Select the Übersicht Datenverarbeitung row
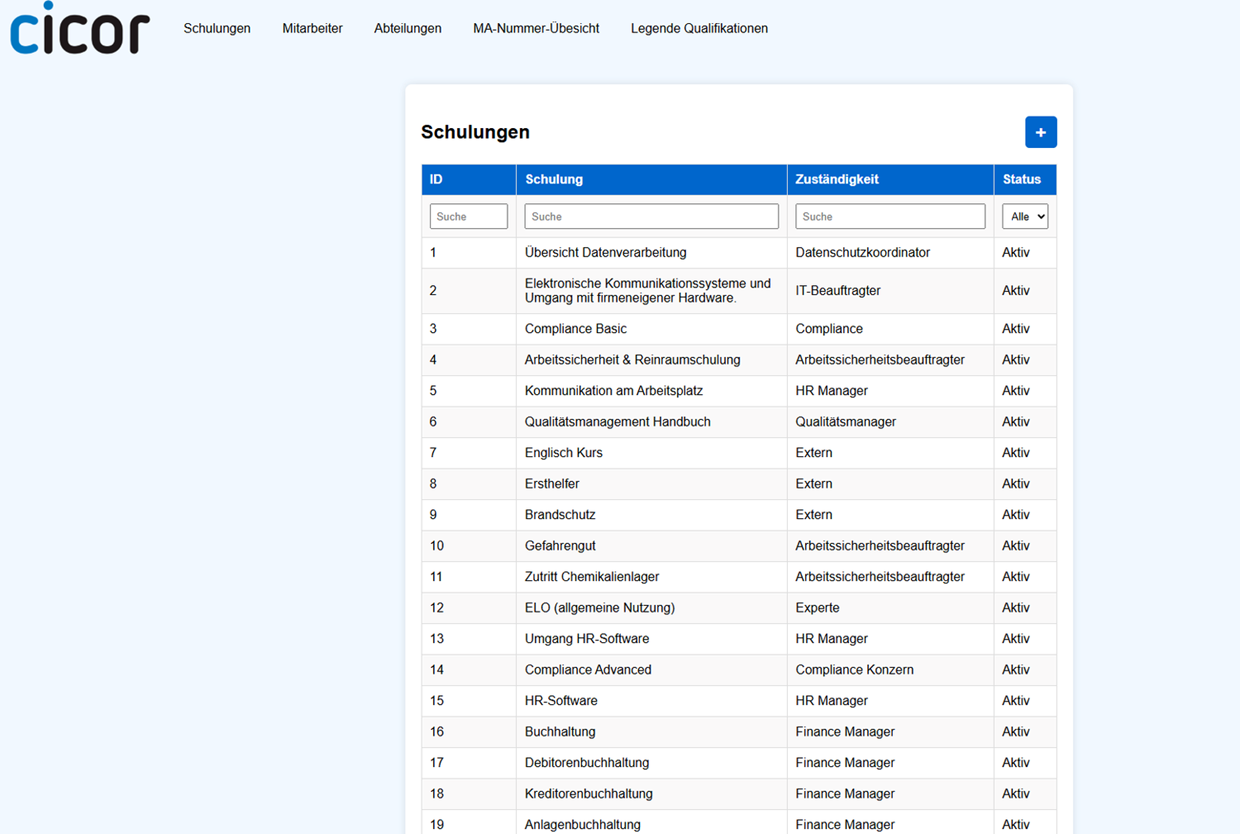This screenshot has width=1240, height=834. coord(605,252)
